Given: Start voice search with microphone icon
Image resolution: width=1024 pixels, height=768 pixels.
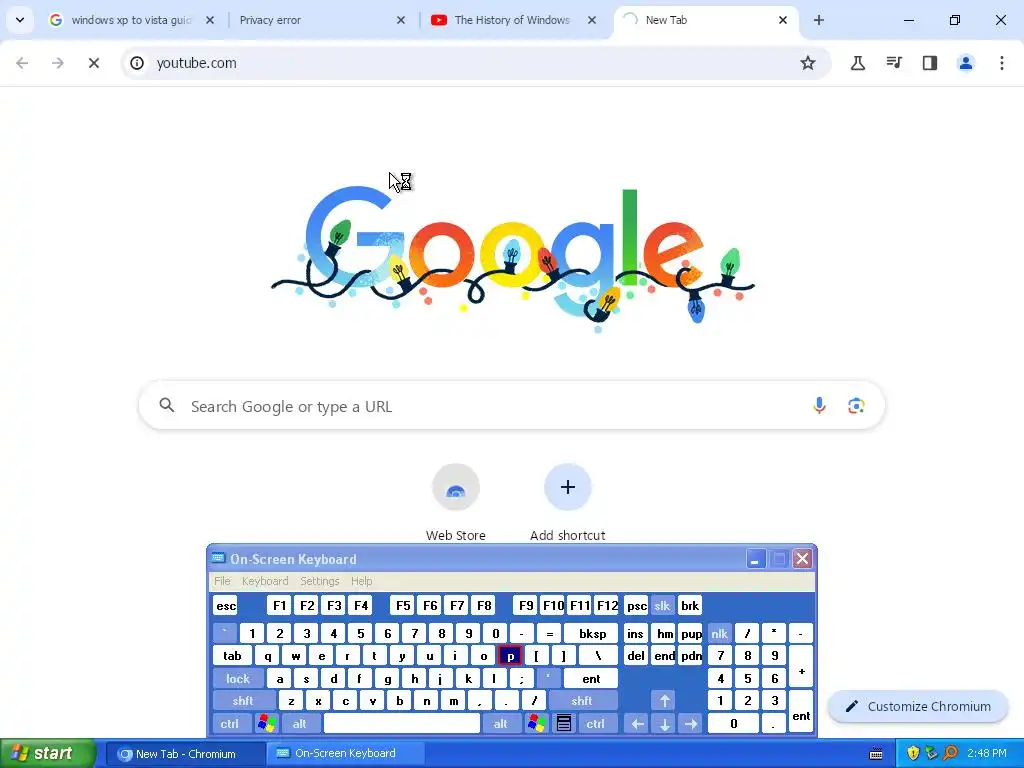Looking at the screenshot, I should (819, 406).
